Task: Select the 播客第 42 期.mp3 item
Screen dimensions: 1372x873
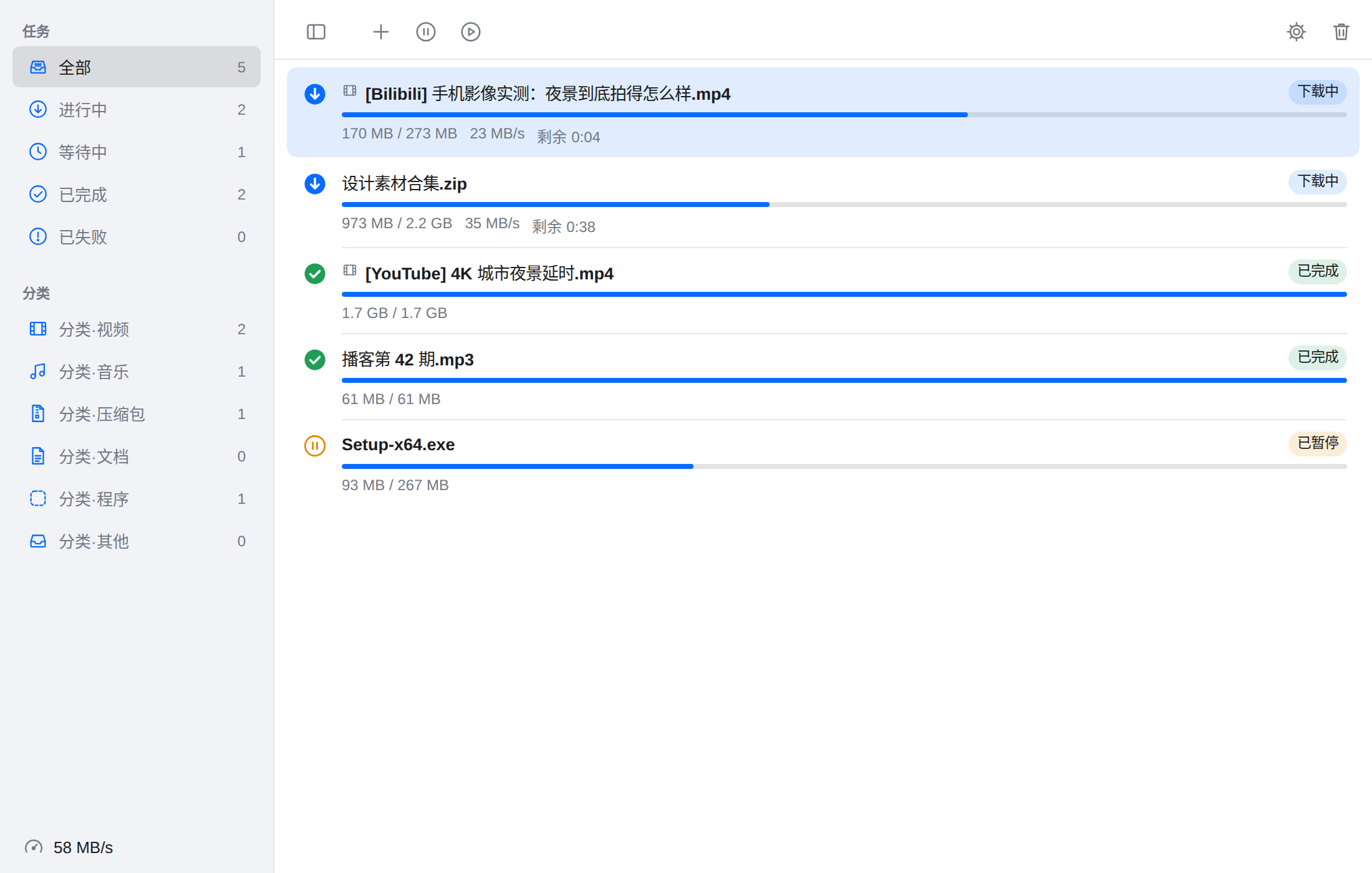Action: 823,377
